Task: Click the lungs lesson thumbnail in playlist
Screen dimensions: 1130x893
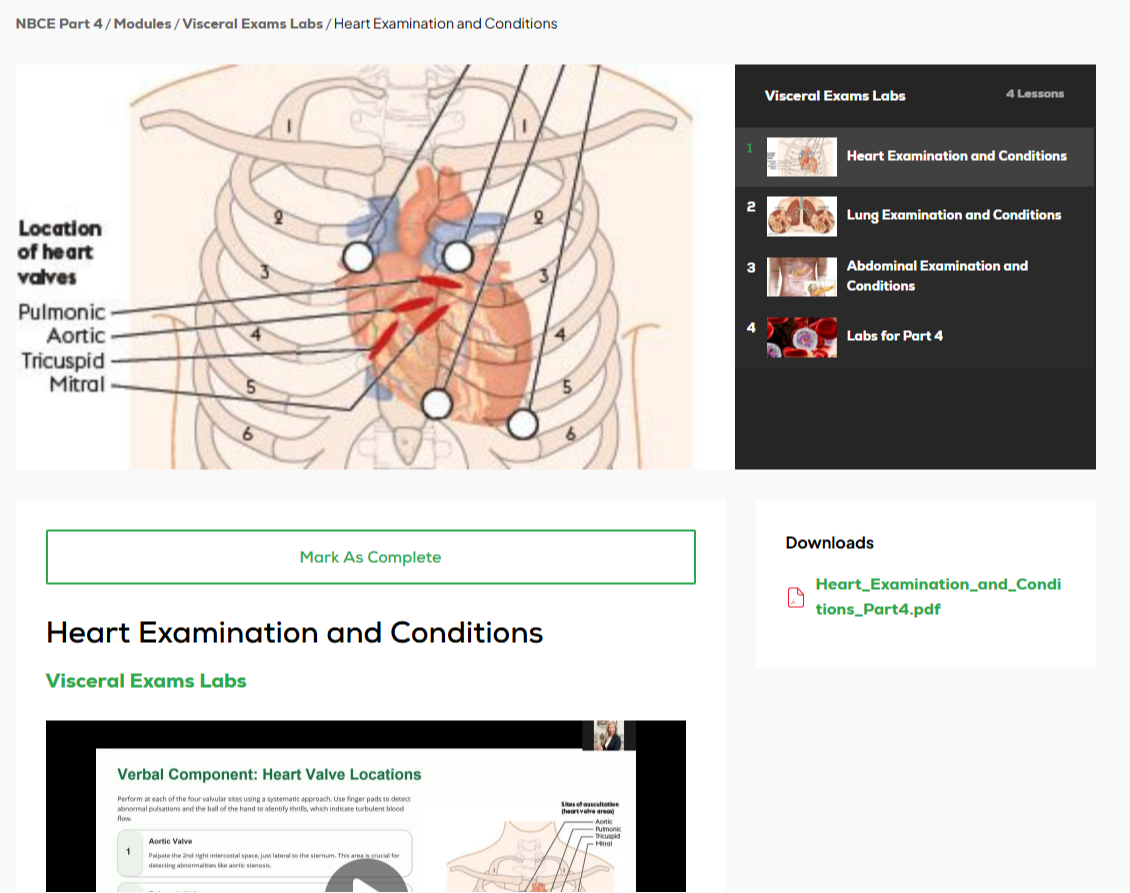Action: (x=801, y=216)
